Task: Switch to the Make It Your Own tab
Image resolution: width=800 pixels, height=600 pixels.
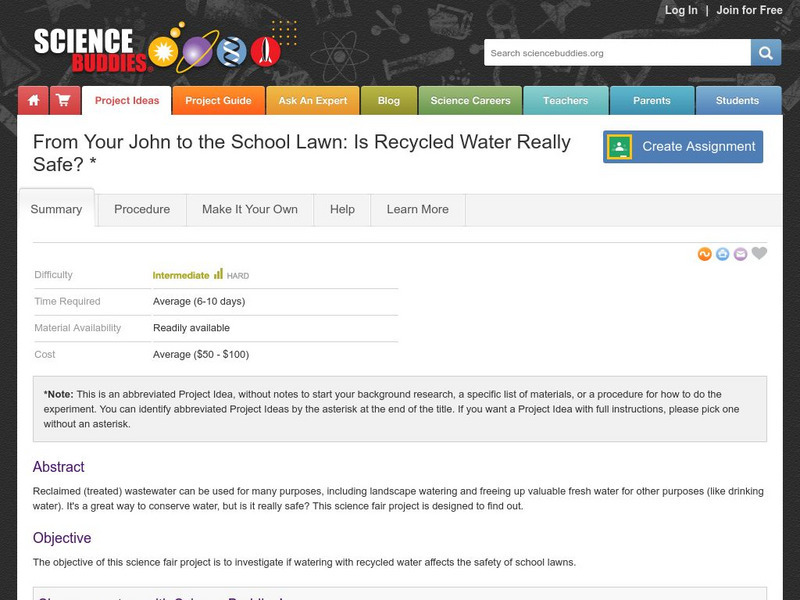Action: point(250,209)
